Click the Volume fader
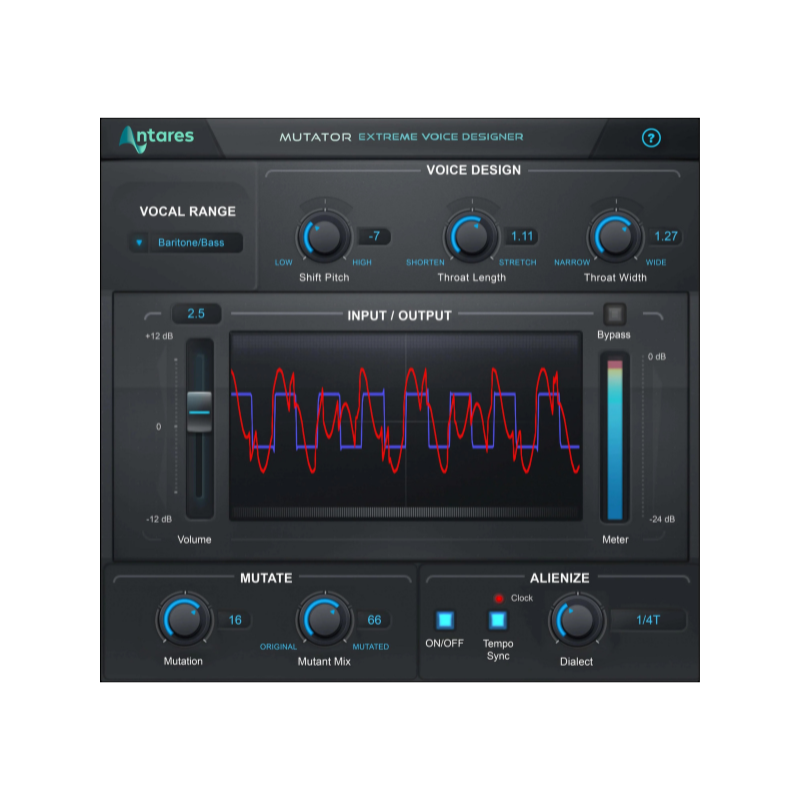Viewport: 800px width, 800px height. (199, 412)
